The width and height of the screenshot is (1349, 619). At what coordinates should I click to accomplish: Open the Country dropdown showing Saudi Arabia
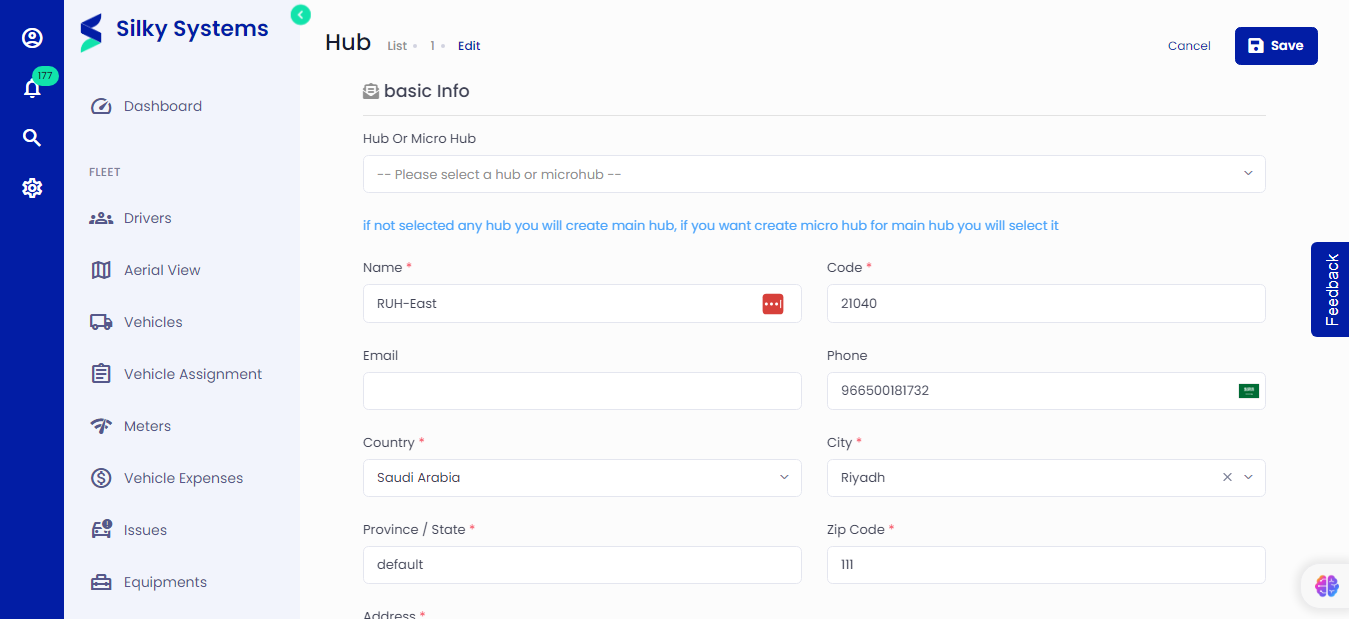(x=581, y=478)
